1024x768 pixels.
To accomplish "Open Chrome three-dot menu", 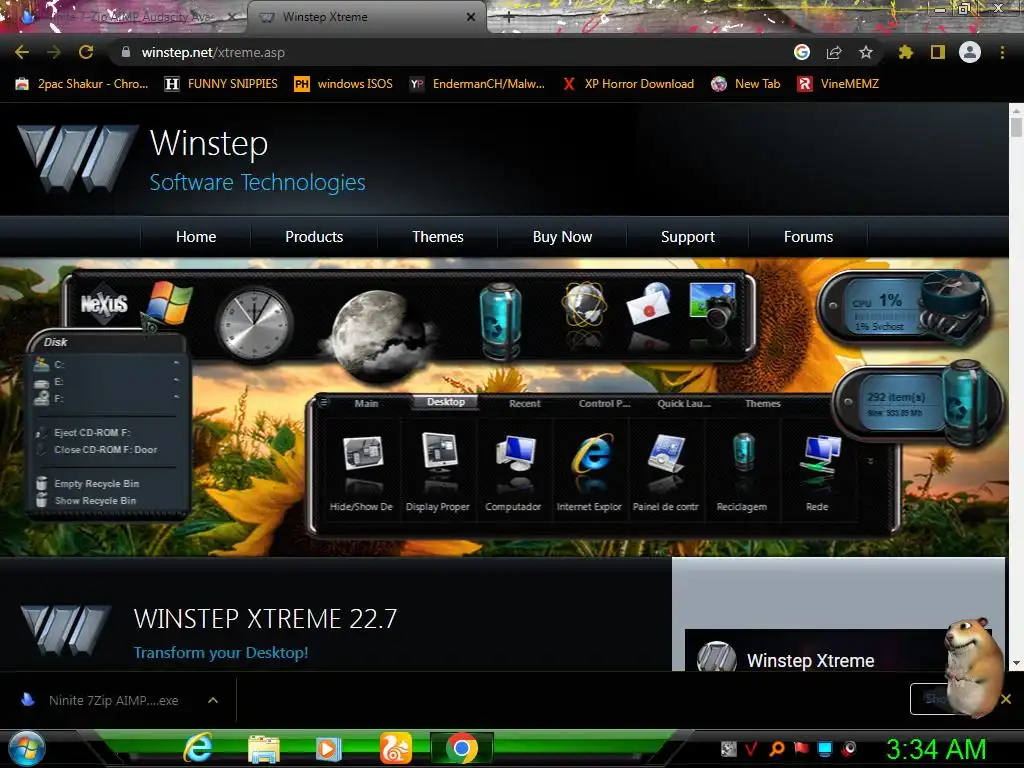I will coord(1002,52).
